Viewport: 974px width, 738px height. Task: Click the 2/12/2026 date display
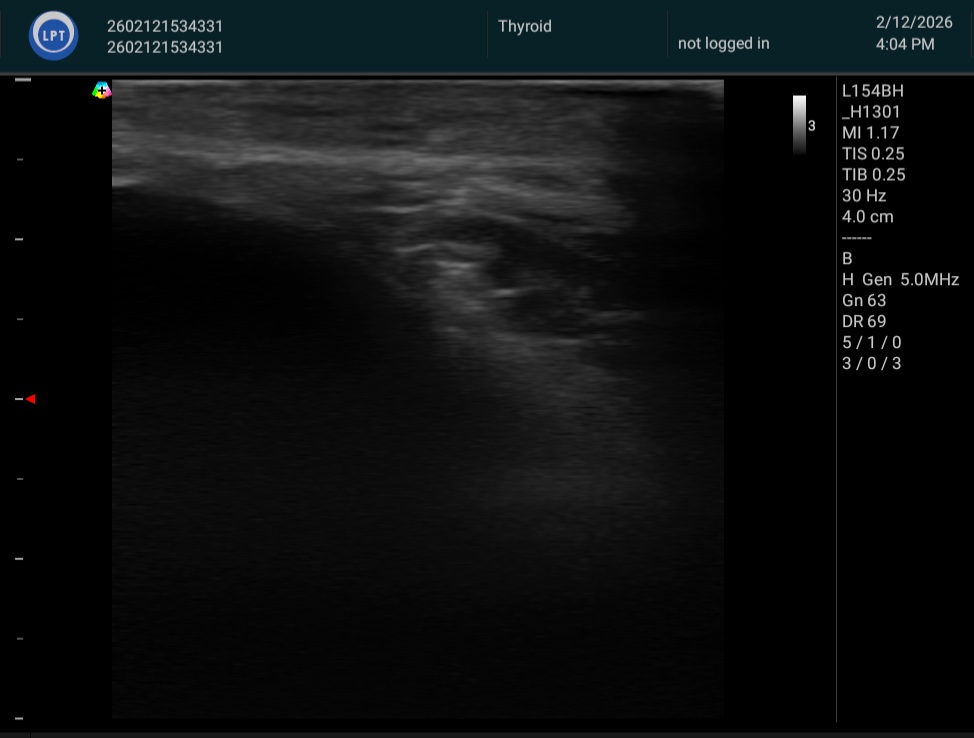[914, 23]
